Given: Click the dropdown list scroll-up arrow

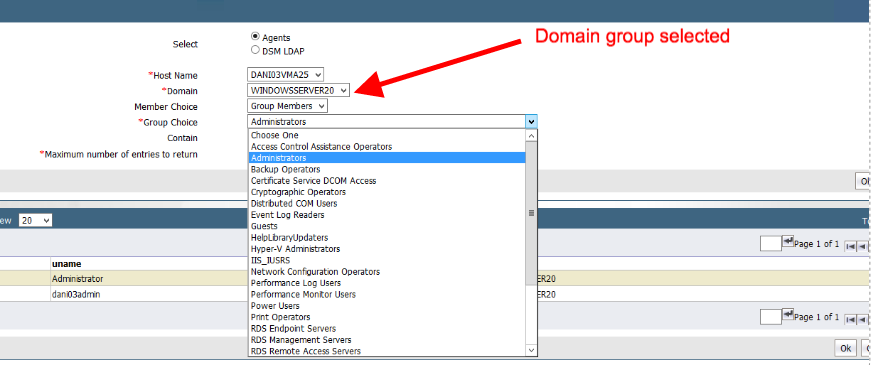Looking at the screenshot, I should (531, 135).
